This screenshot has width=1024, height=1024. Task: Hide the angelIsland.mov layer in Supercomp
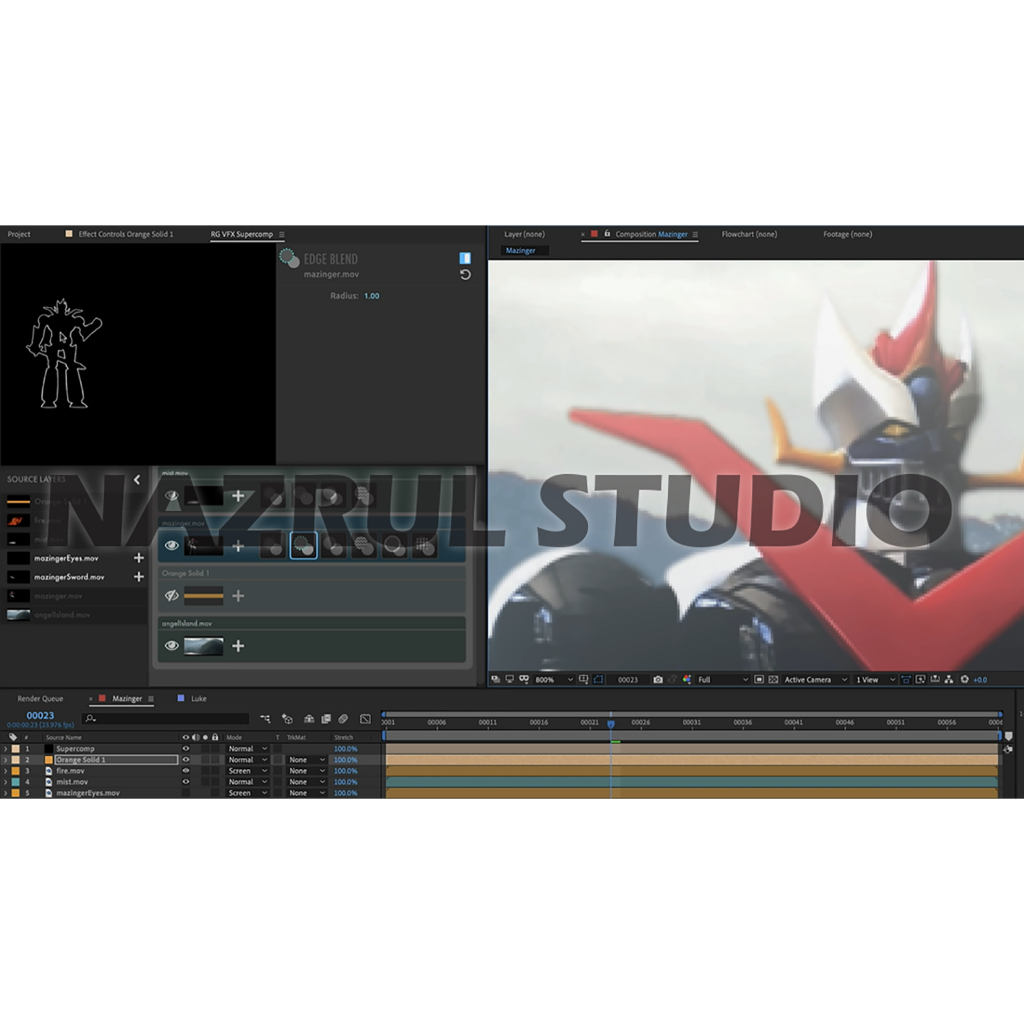[172, 646]
